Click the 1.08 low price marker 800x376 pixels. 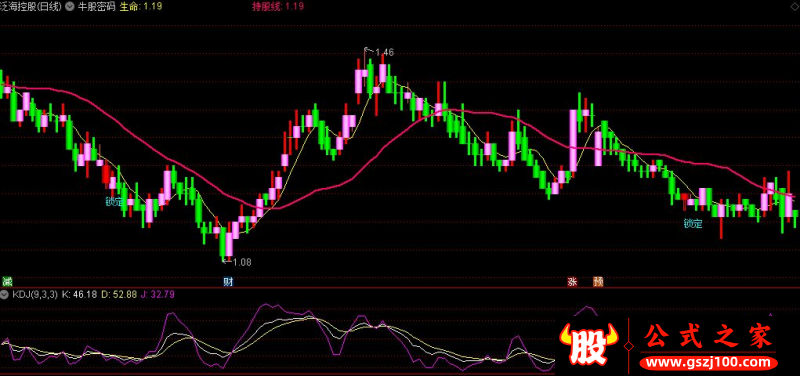(x=241, y=262)
